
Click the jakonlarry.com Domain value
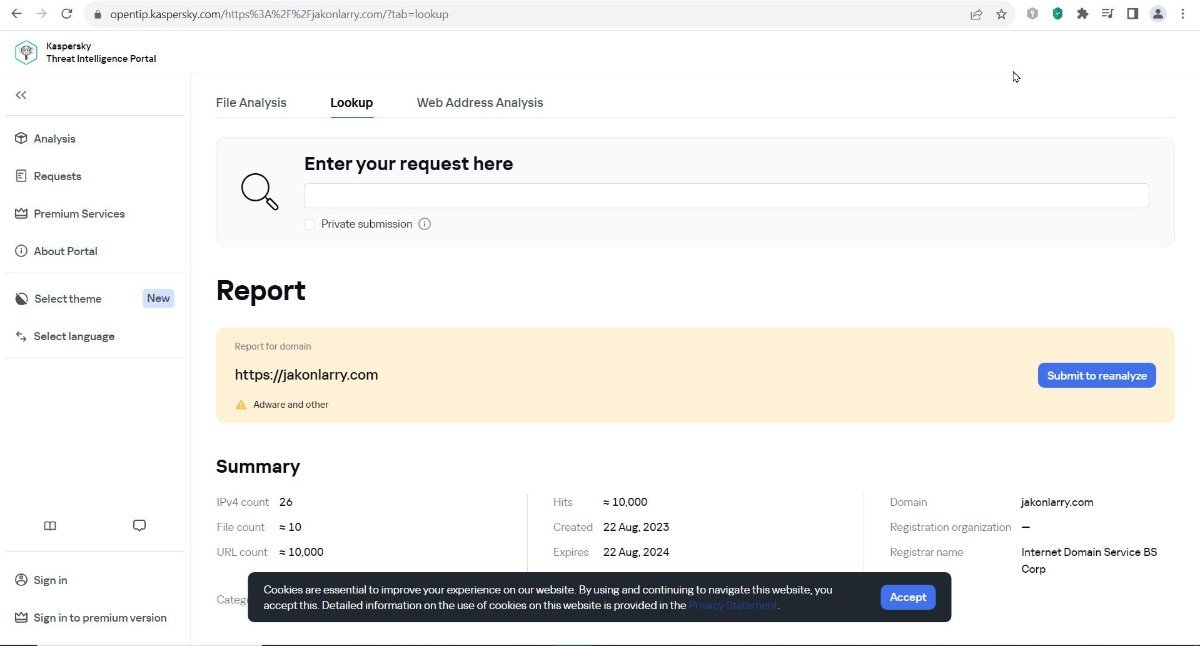click(x=1057, y=502)
